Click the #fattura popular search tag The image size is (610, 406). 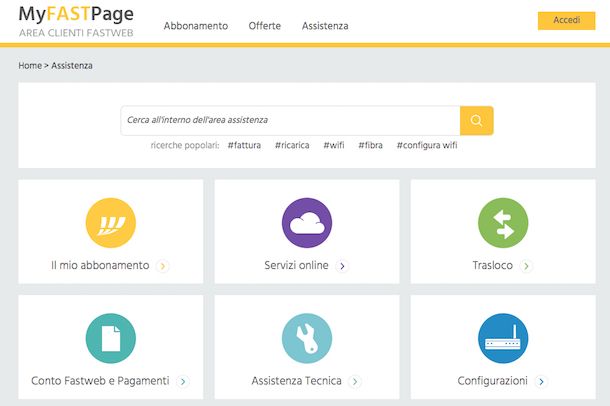pos(244,145)
